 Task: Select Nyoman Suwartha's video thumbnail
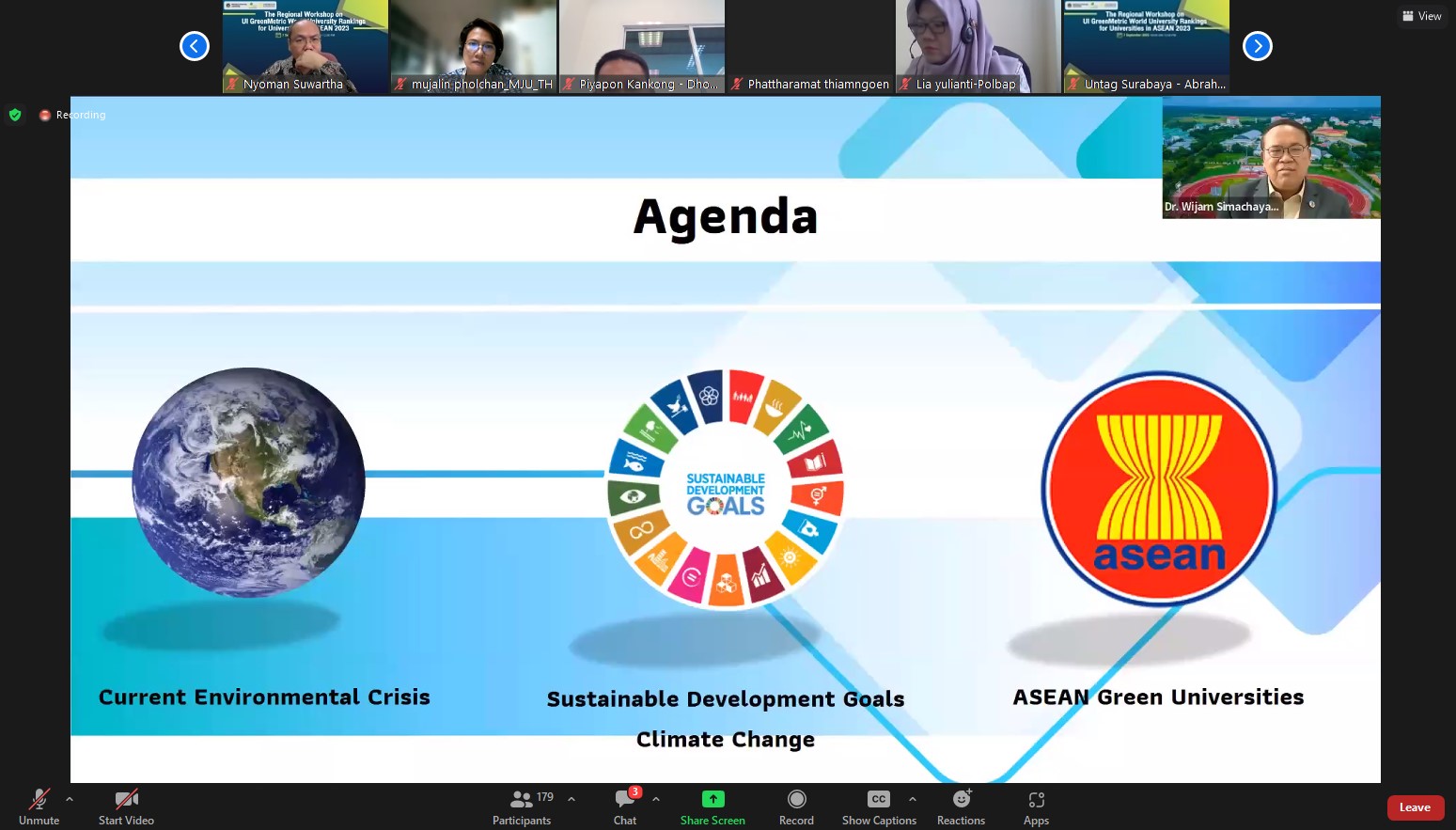pos(305,46)
